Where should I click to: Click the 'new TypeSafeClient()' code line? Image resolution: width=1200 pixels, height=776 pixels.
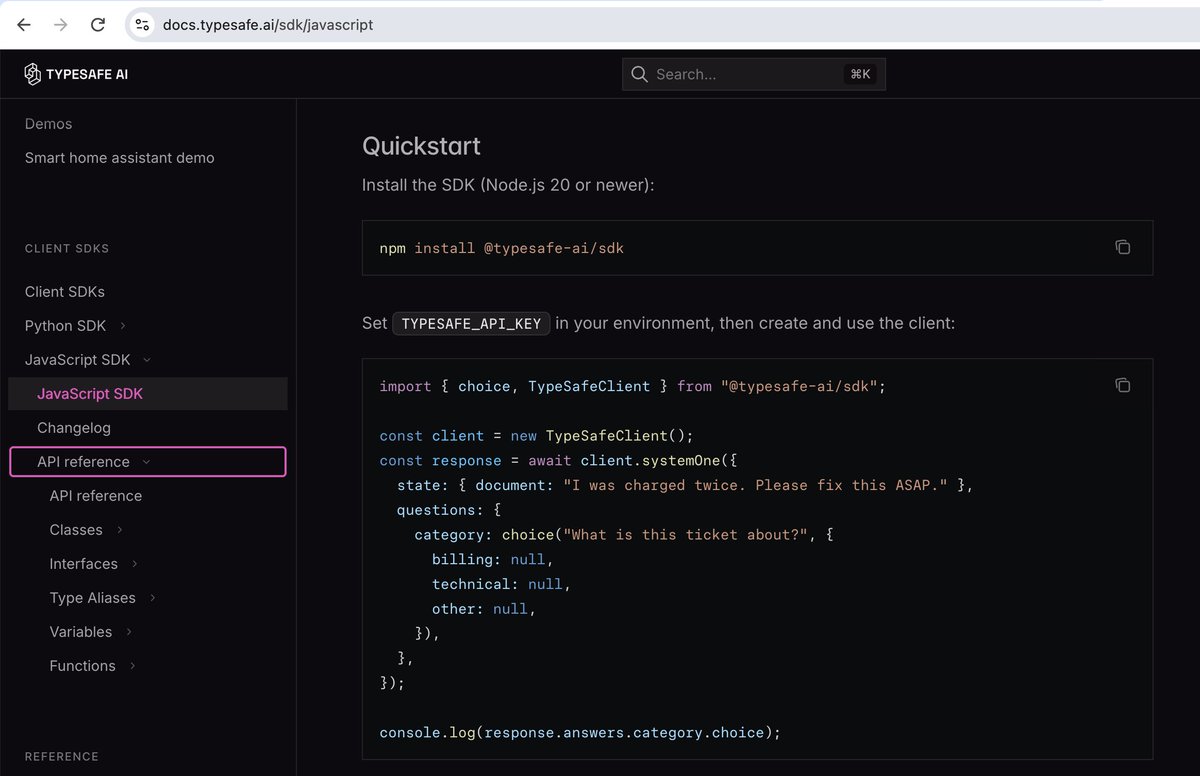[x=536, y=436]
